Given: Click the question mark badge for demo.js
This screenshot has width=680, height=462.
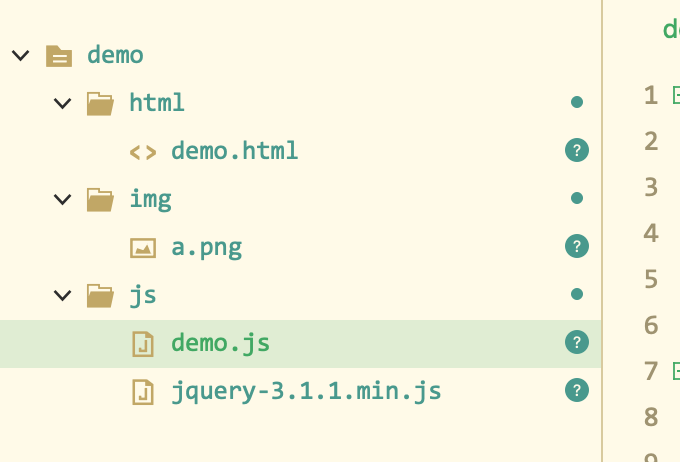Looking at the screenshot, I should pyautogui.click(x=577, y=342).
